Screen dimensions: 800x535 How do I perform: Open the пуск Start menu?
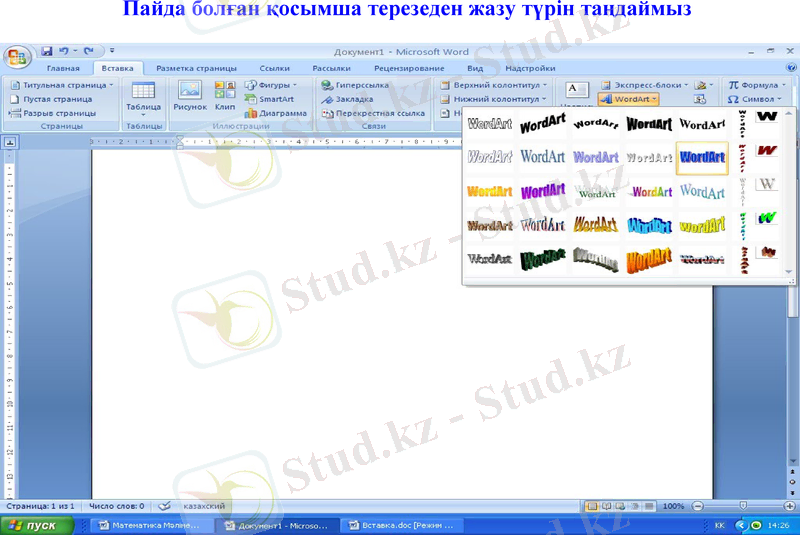(x=37, y=526)
